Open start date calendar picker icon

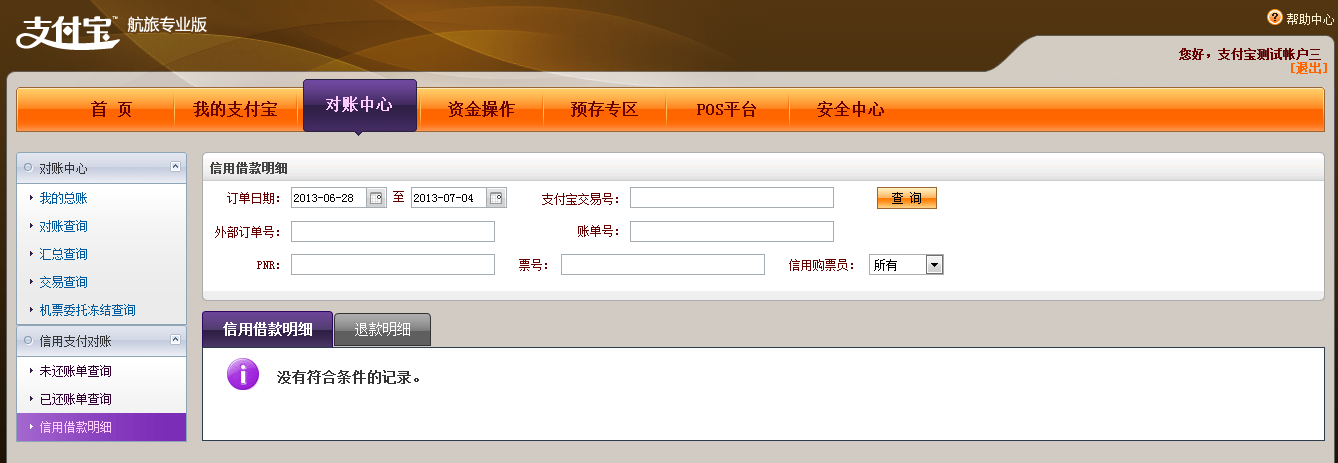pos(376,198)
